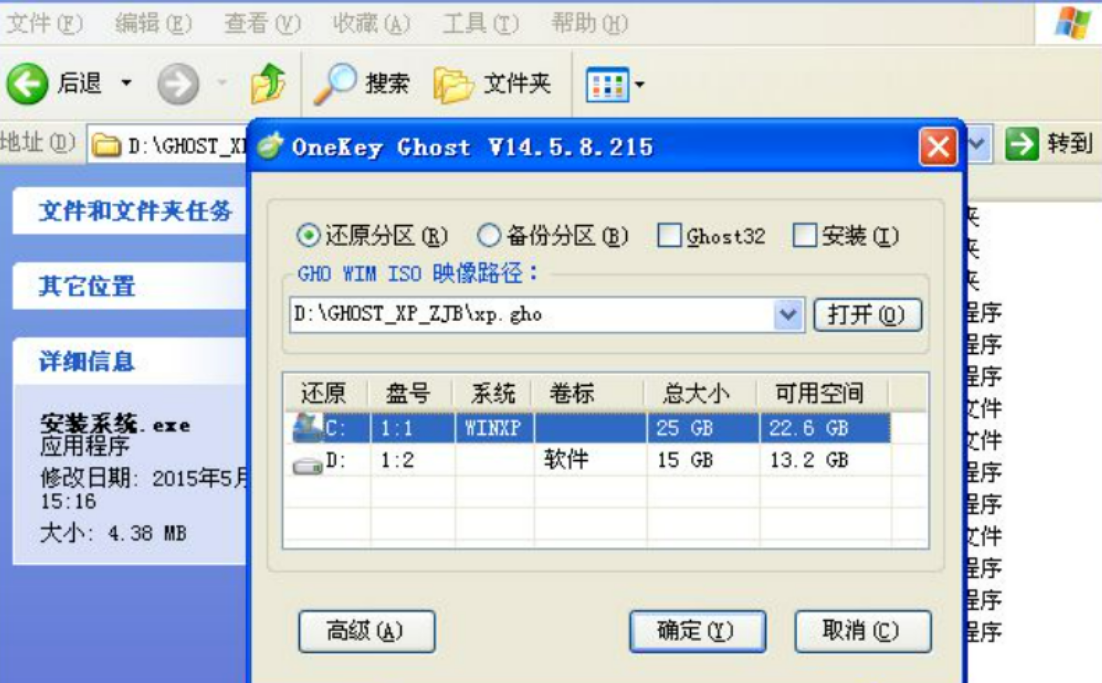
Task: Click the 1:1 disk number cell
Action: [412, 428]
